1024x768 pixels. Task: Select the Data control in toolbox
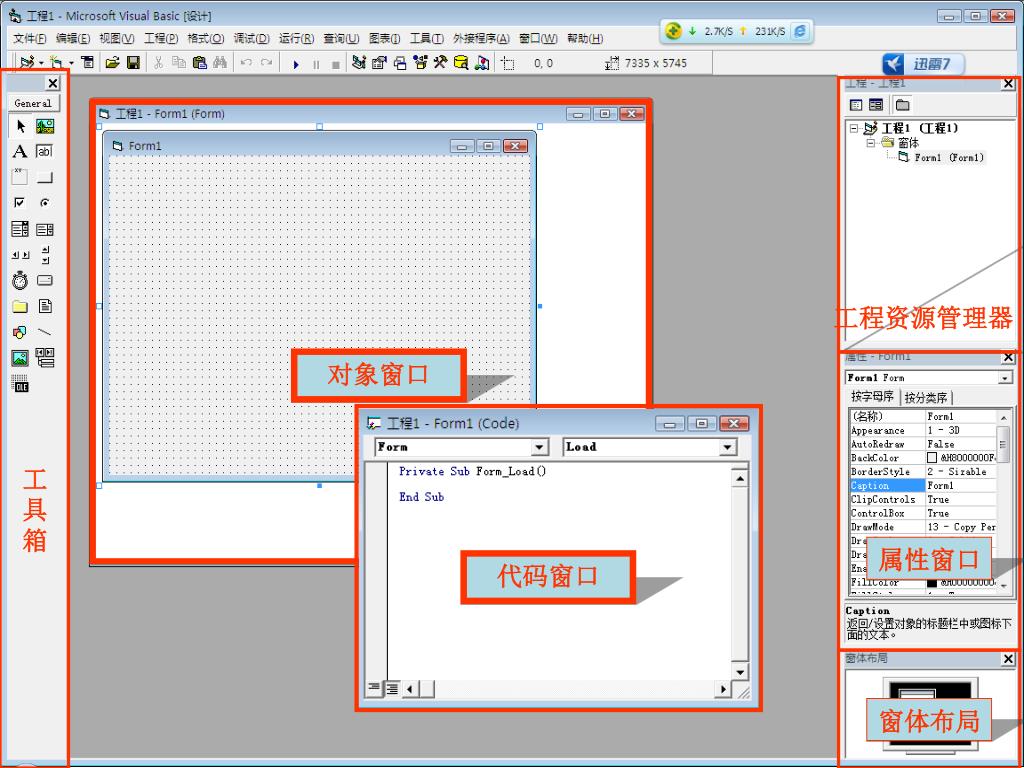pos(44,358)
